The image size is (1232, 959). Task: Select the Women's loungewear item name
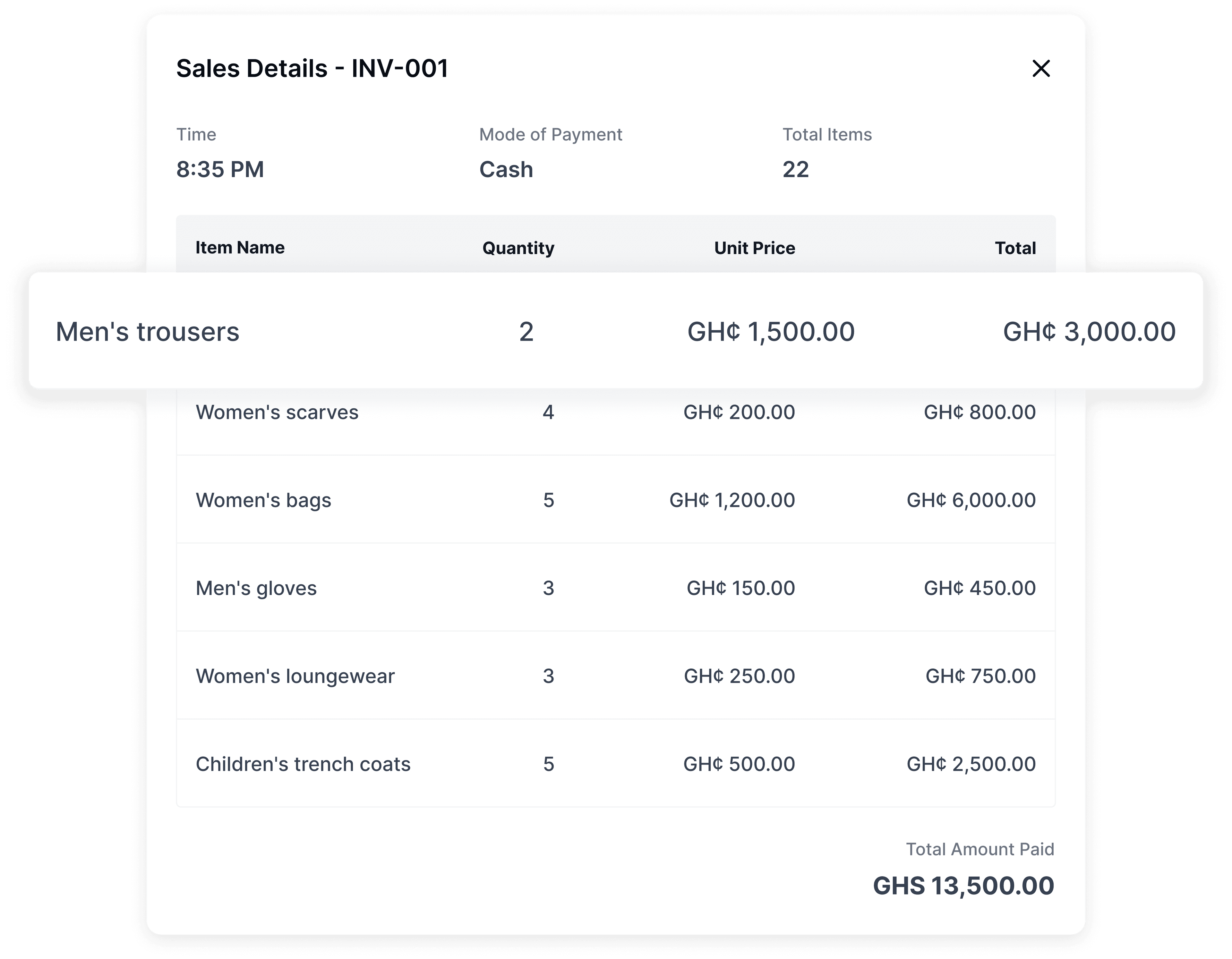(x=295, y=676)
